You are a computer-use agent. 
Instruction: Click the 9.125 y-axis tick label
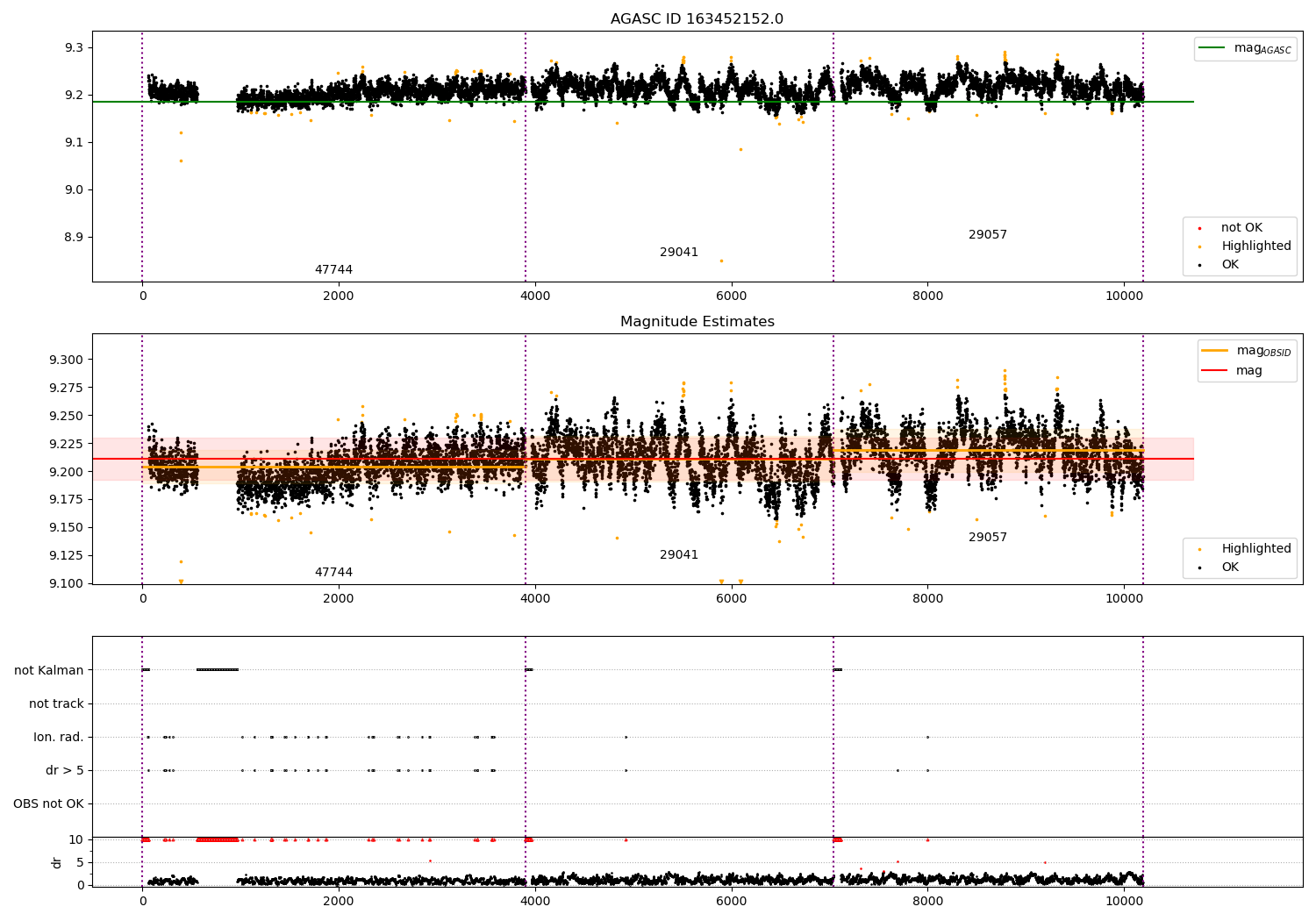tap(67, 555)
